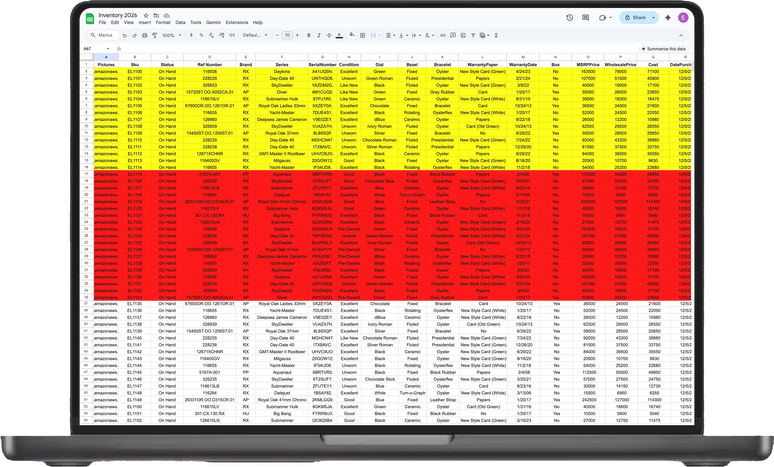Open the File menu

[x=102, y=23]
